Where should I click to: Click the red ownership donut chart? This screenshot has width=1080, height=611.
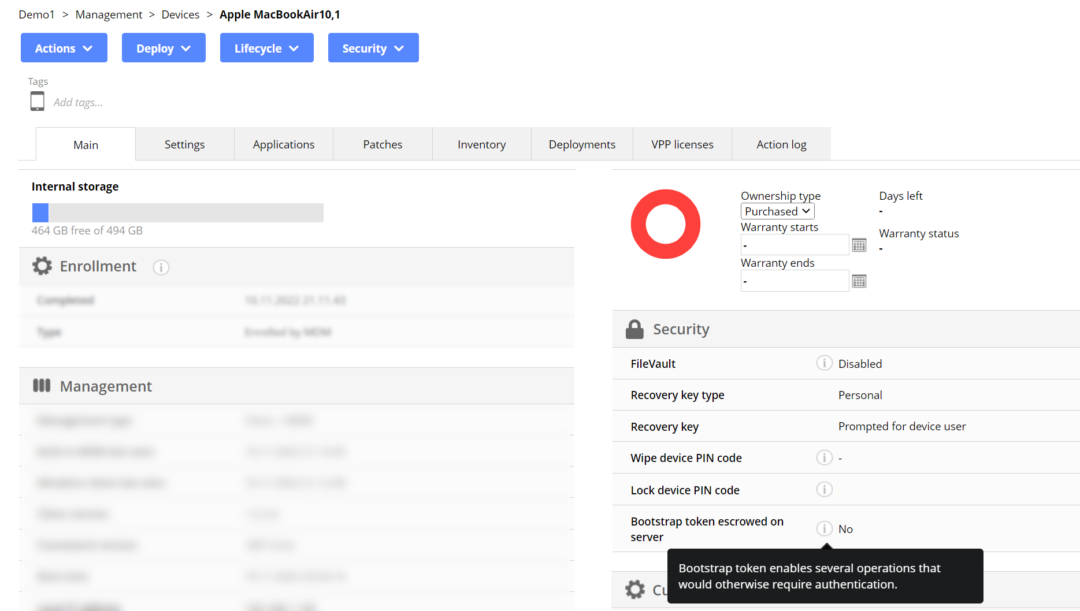point(665,224)
